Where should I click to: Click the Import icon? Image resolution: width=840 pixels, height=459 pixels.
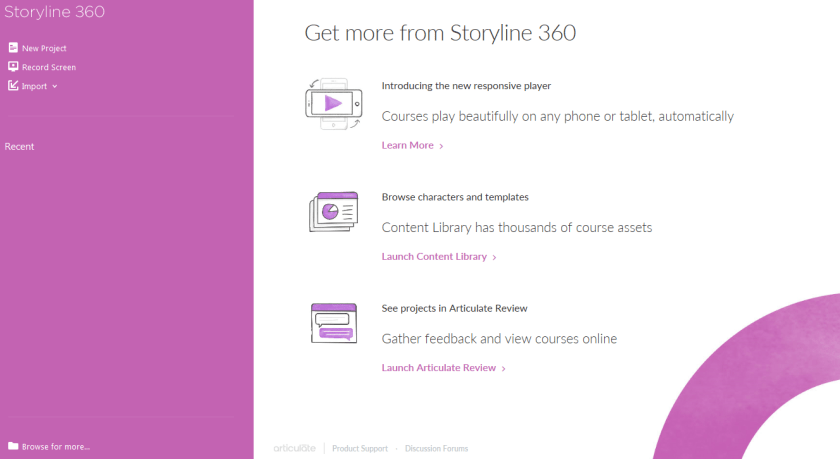13,86
